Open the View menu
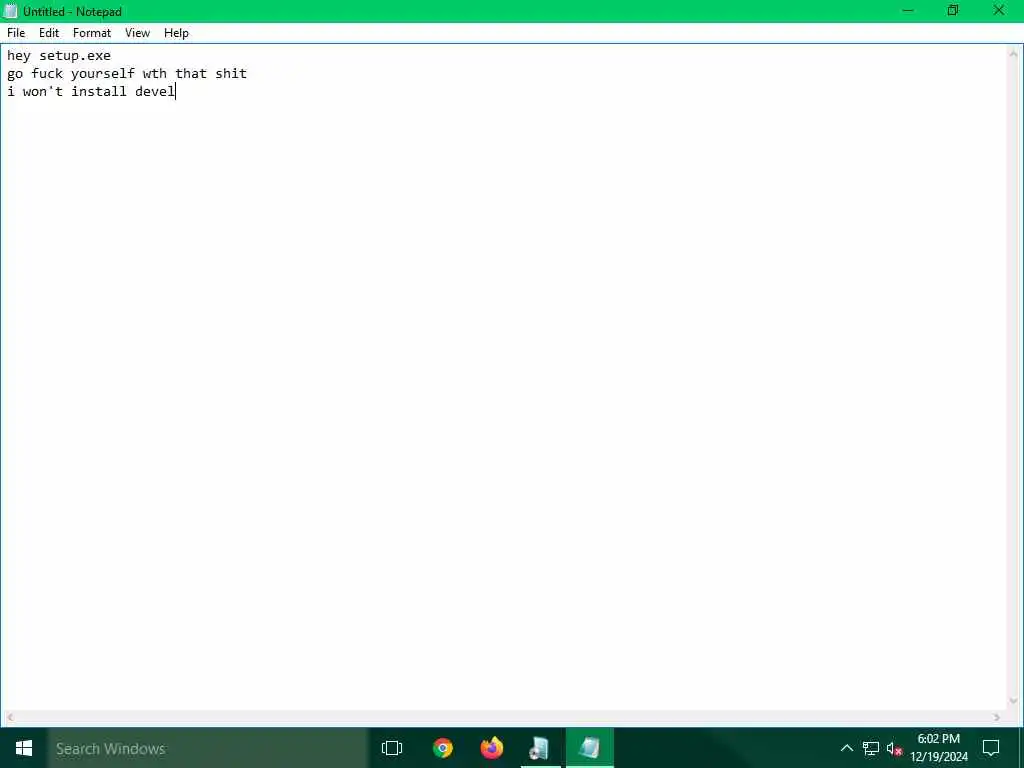Image resolution: width=1024 pixels, height=768 pixels. pyautogui.click(x=137, y=33)
